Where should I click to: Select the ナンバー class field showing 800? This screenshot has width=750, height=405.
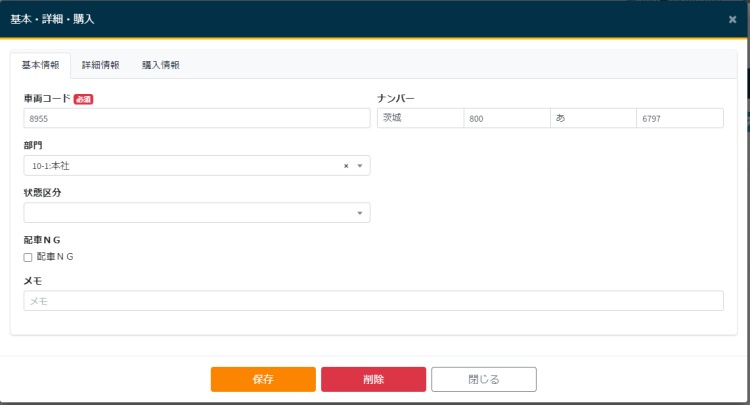point(506,118)
